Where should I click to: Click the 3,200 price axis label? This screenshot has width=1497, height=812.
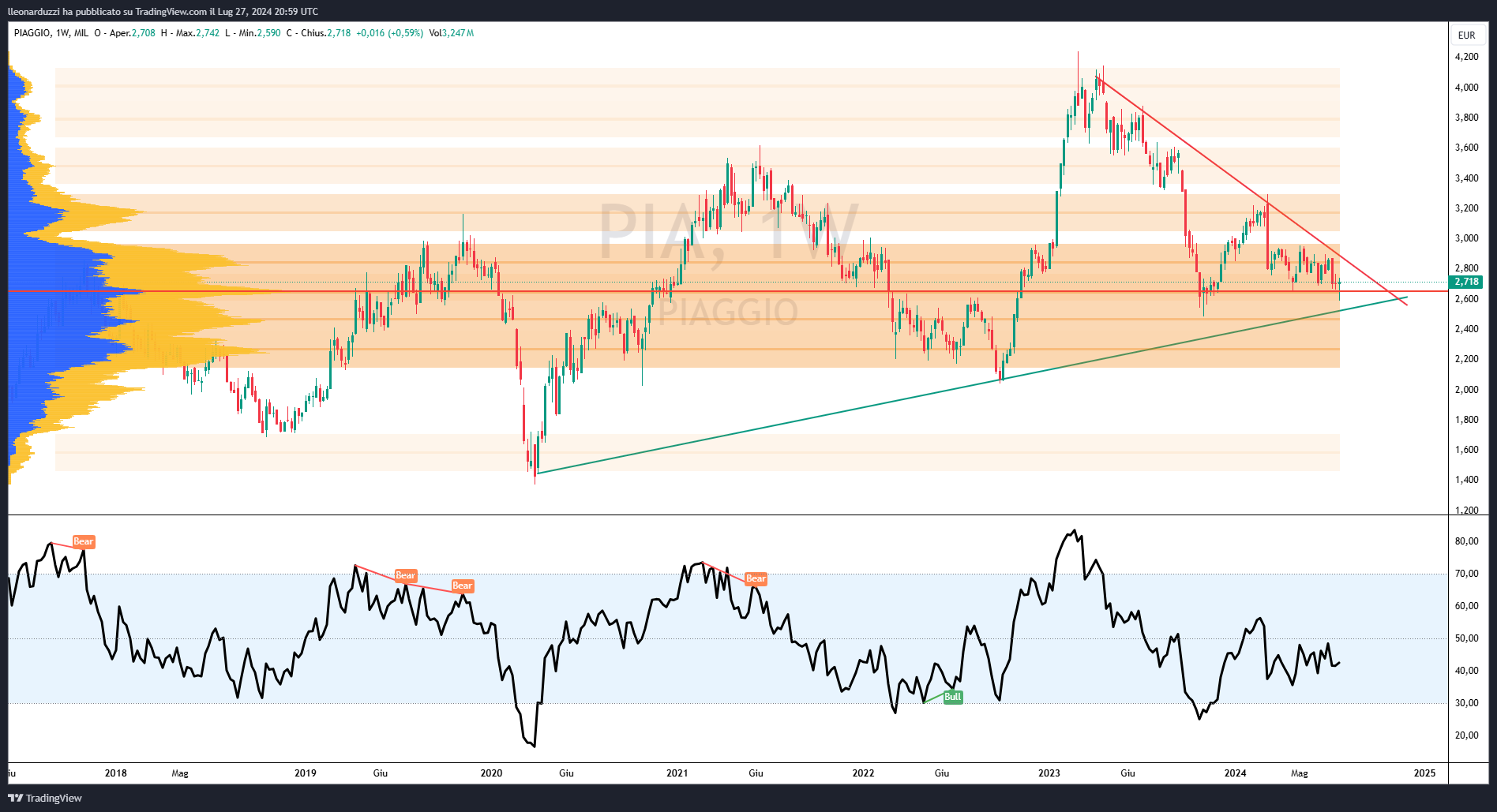click(x=1467, y=208)
